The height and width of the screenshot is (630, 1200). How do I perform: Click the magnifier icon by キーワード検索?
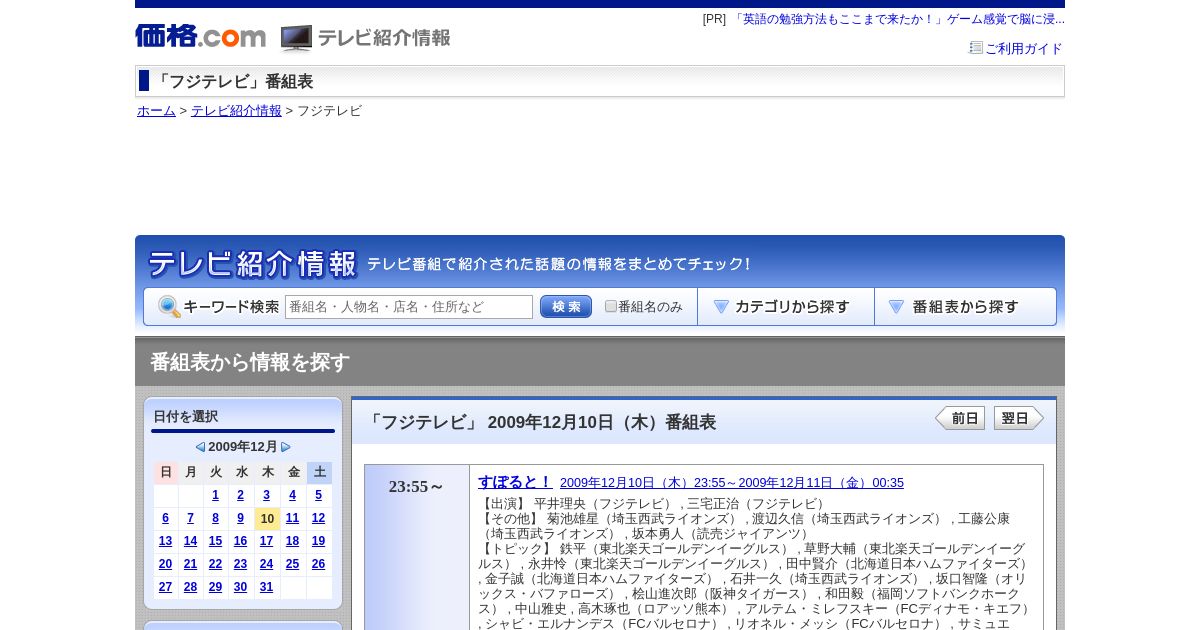pyautogui.click(x=169, y=307)
